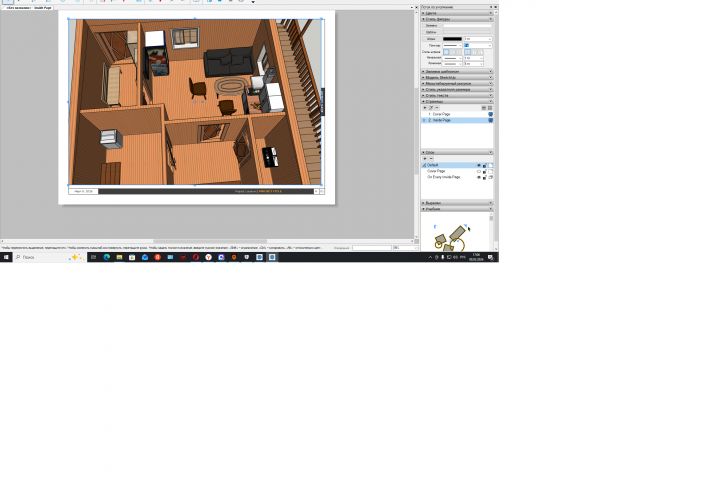Launch Microsoft Edge from taskbar
The height and width of the screenshot is (480, 720).
107,257
